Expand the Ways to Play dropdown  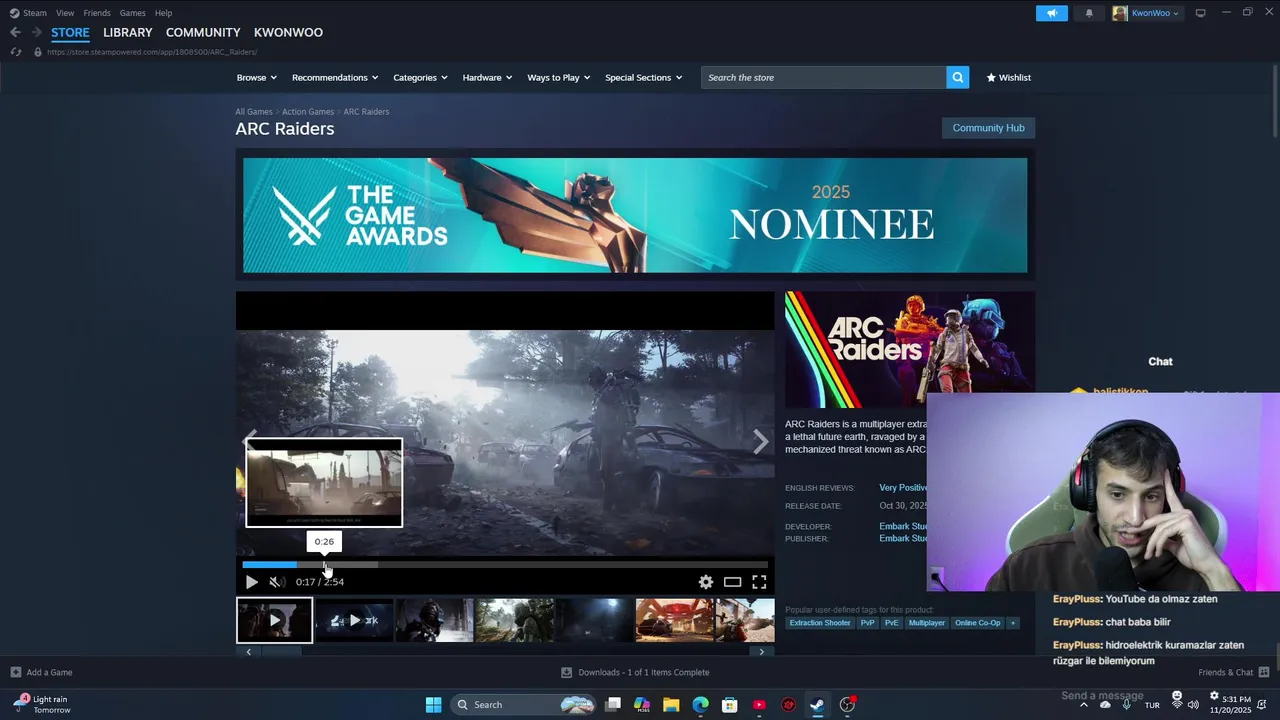558,77
